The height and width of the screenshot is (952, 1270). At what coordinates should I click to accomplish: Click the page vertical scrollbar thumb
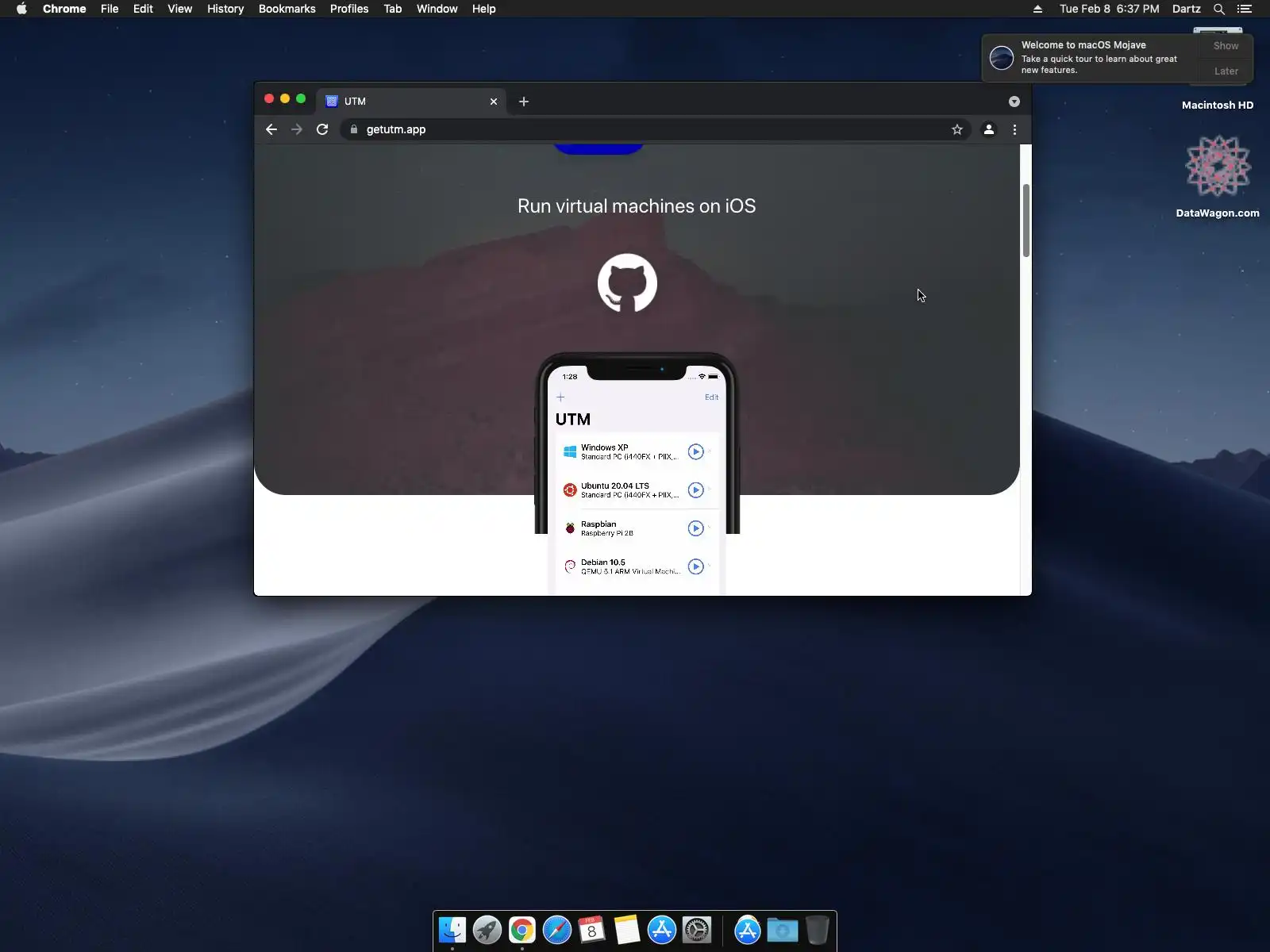pyautogui.click(x=1026, y=221)
